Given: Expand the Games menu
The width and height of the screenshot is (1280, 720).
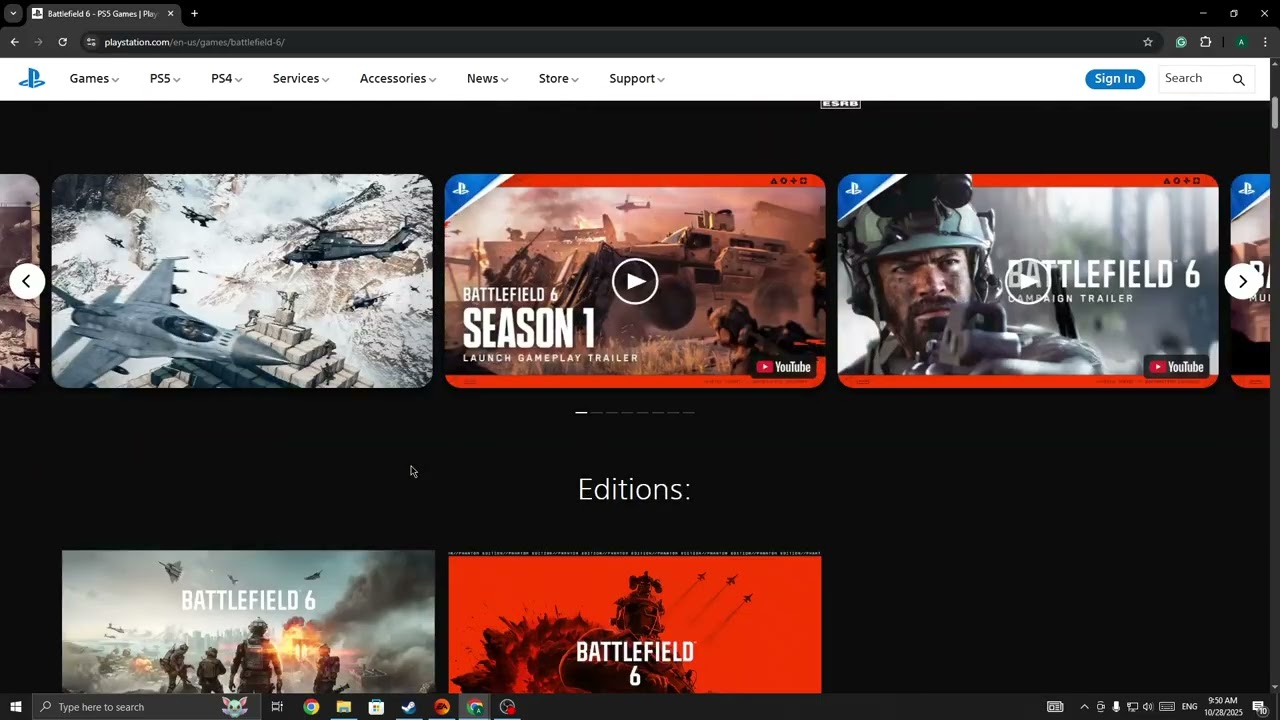Looking at the screenshot, I should coord(94,79).
